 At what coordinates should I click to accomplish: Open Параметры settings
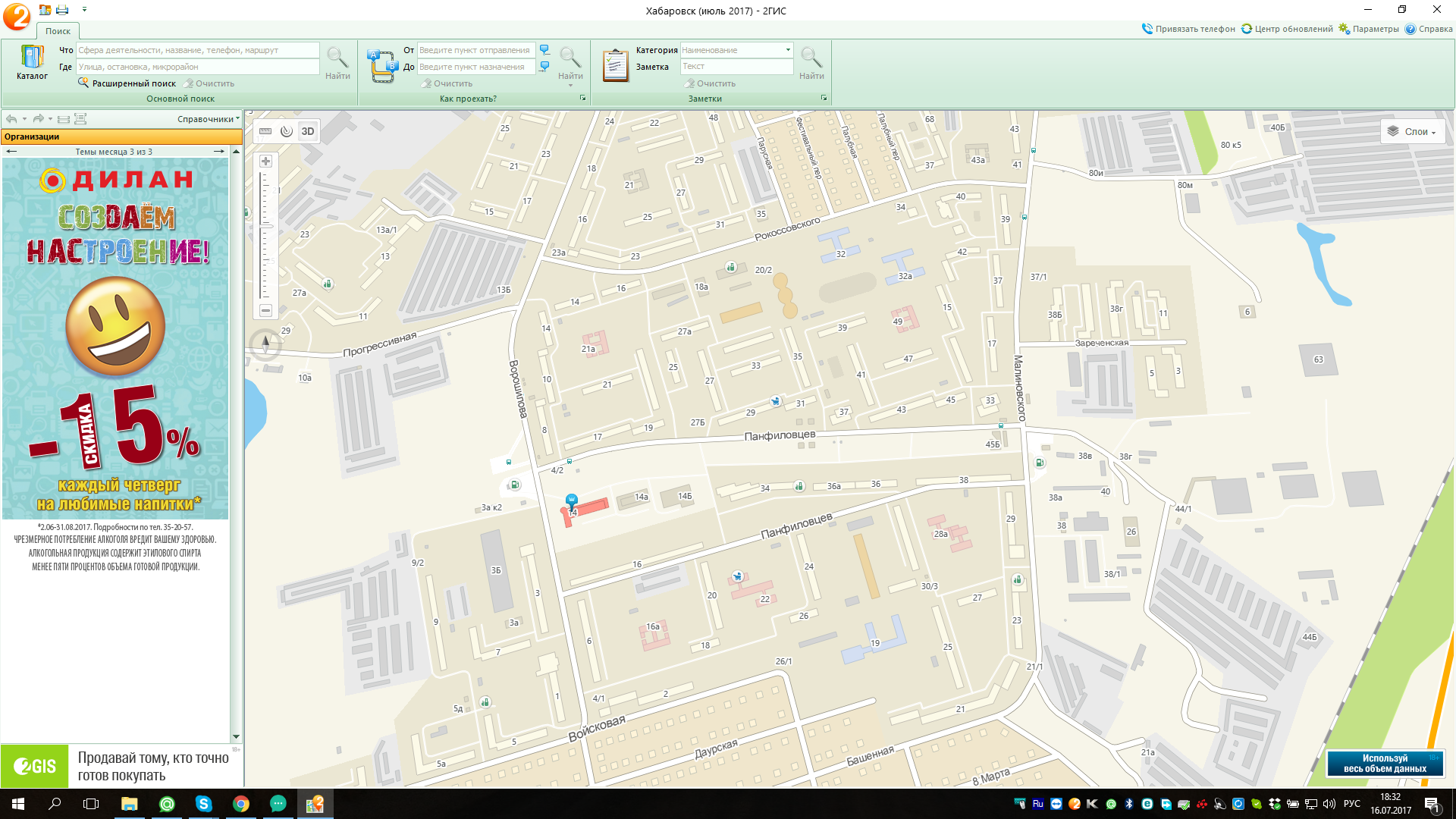tap(1369, 29)
